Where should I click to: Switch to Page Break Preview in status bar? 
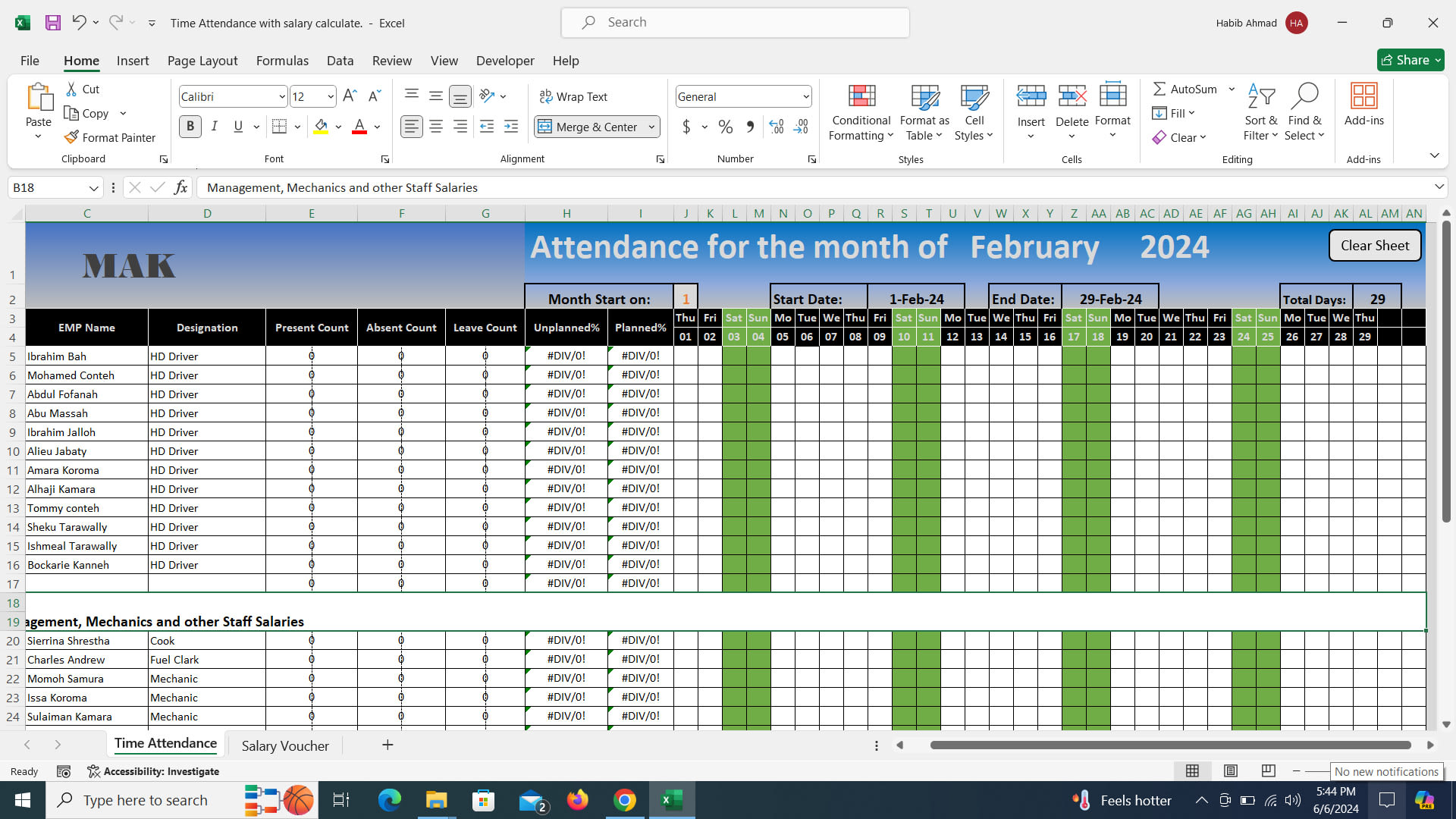coord(1268,771)
